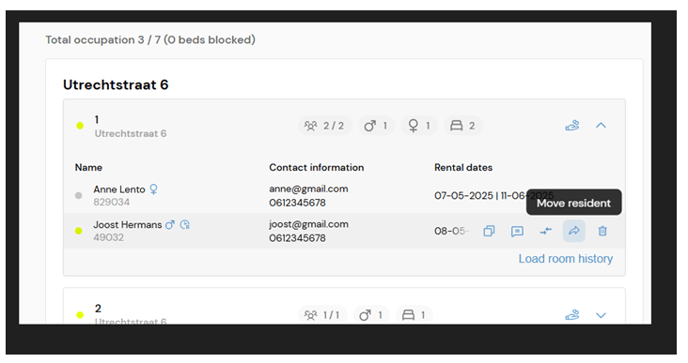Click the Total occupation 3 / 7 text
Screen dimensions: 688x363
click(x=150, y=40)
